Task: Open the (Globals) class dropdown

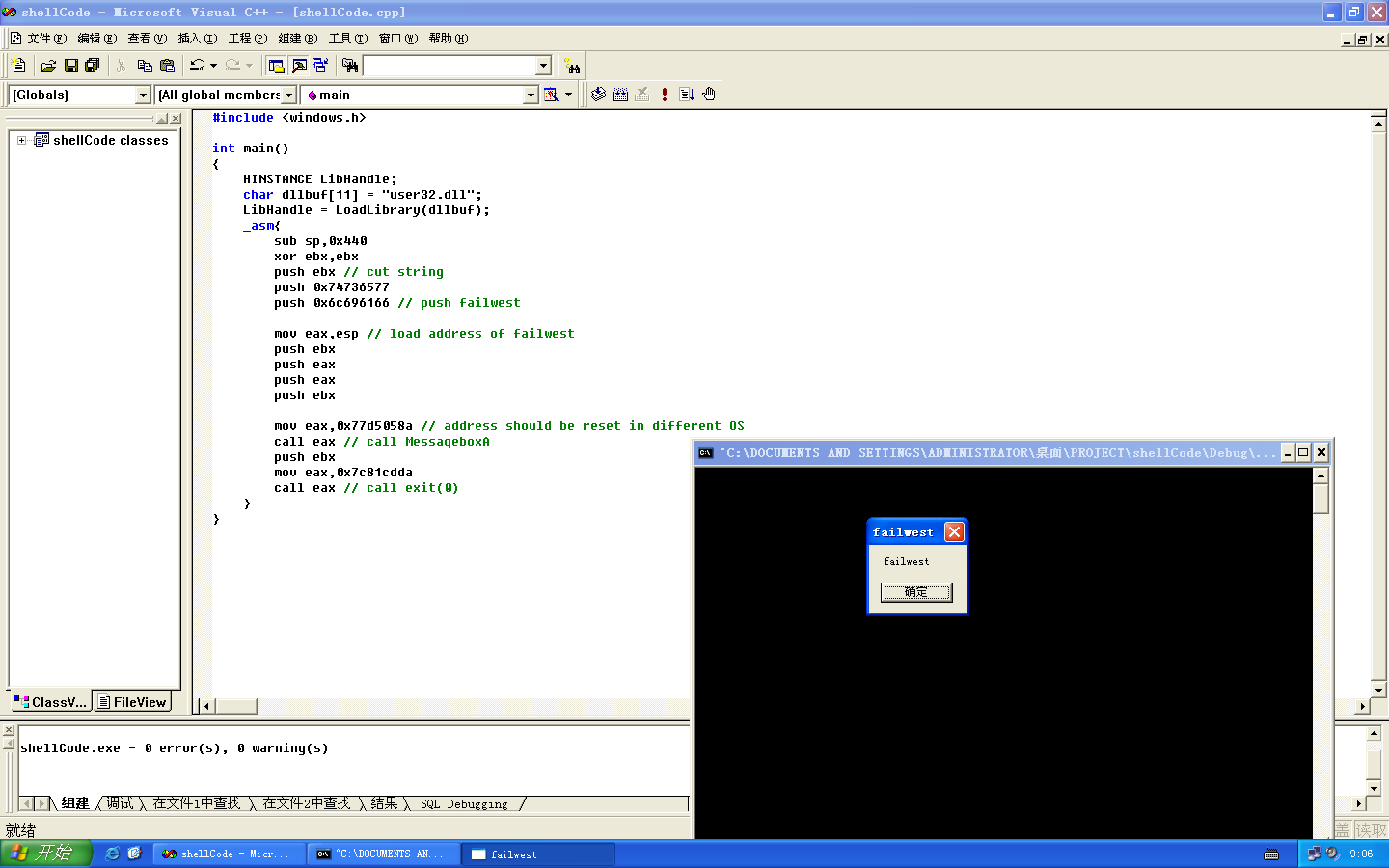Action: pos(142,95)
